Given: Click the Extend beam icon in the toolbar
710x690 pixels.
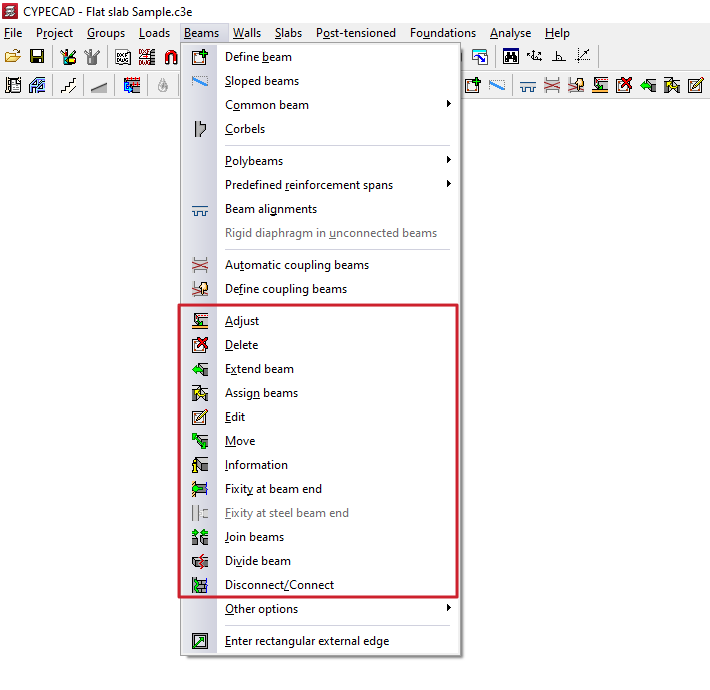Looking at the screenshot, I should [648, 85].
